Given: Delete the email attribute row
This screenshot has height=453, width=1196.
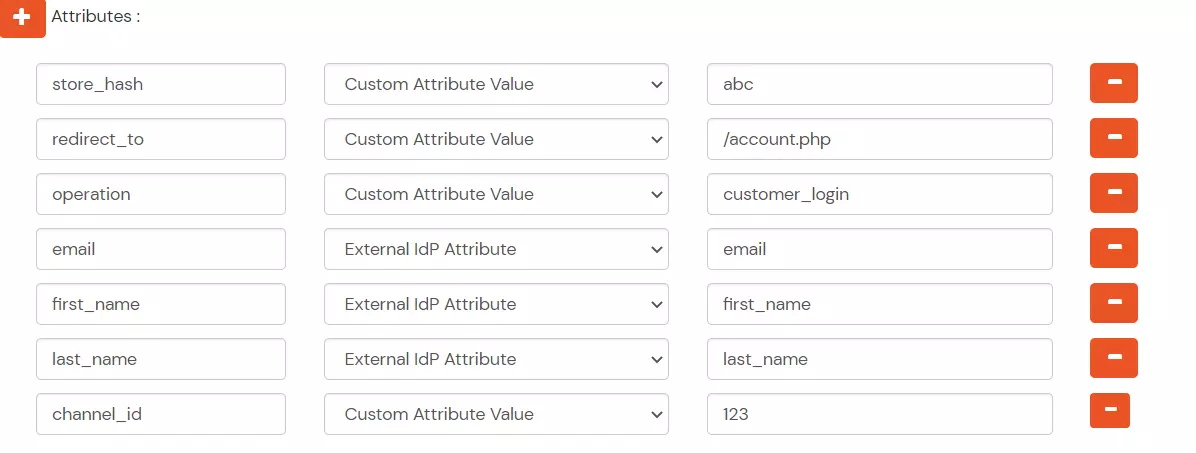Looking at the screenshot, I should (x=1113, y=249).
